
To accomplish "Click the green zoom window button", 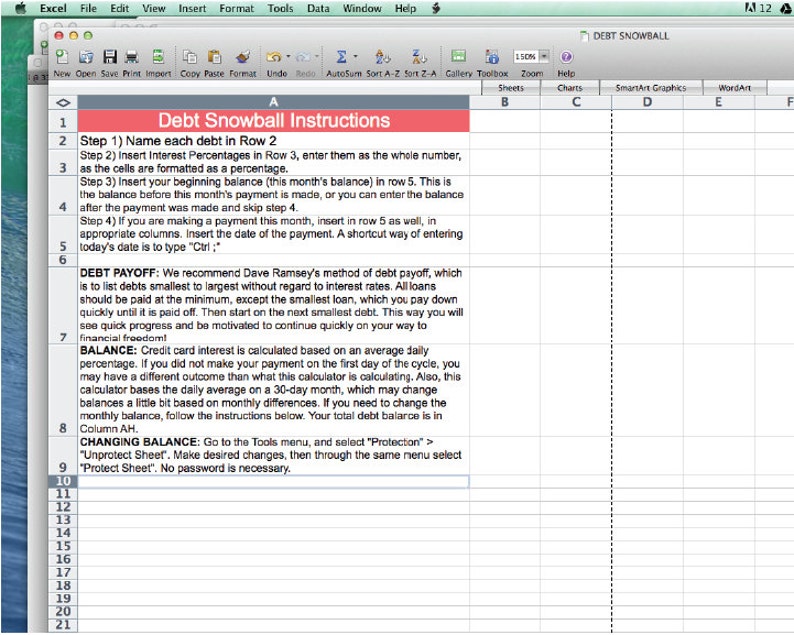I will click(x=88, y=35).
